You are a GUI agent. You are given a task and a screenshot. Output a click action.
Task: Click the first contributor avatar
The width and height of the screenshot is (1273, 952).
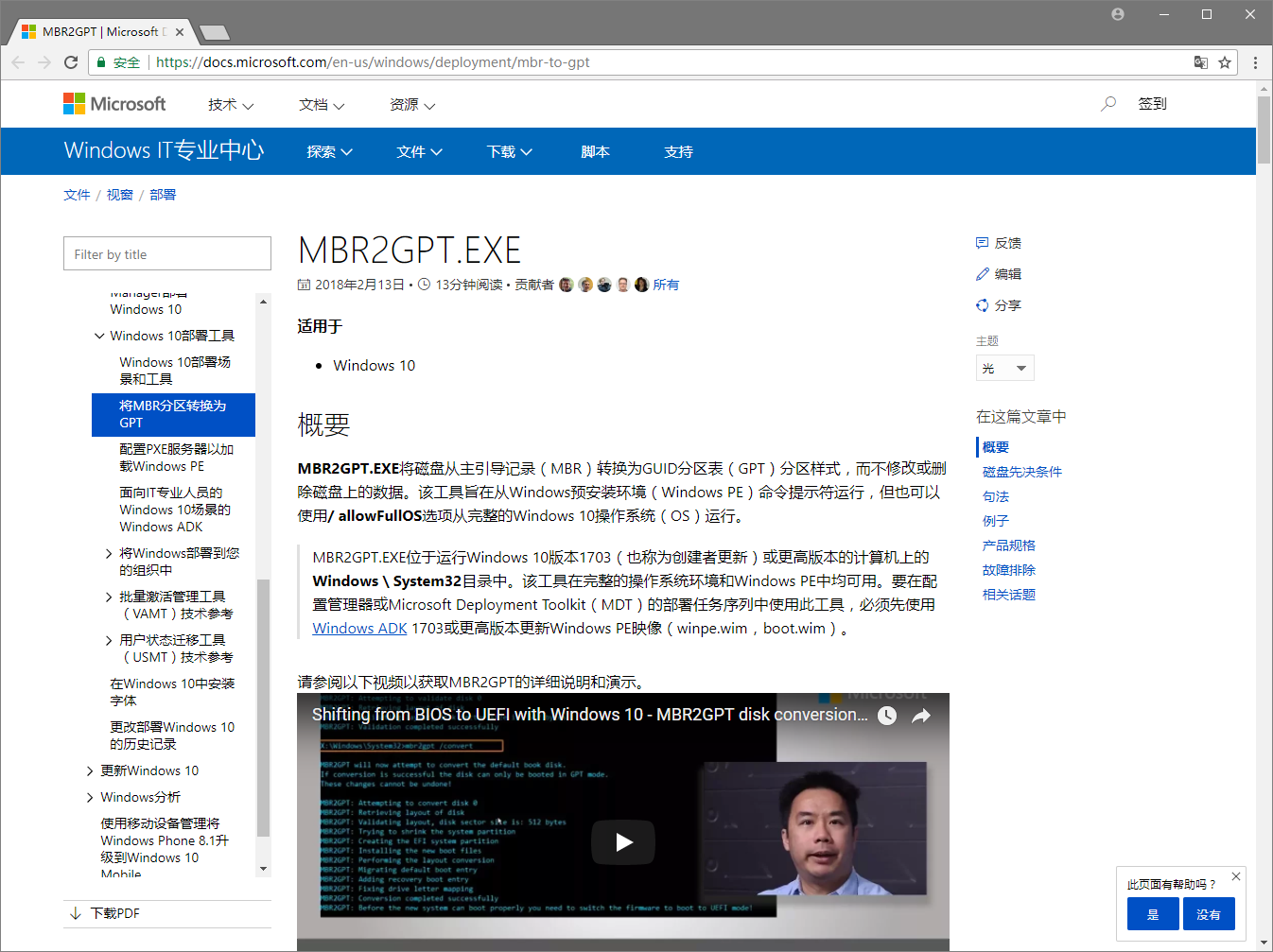567,285
